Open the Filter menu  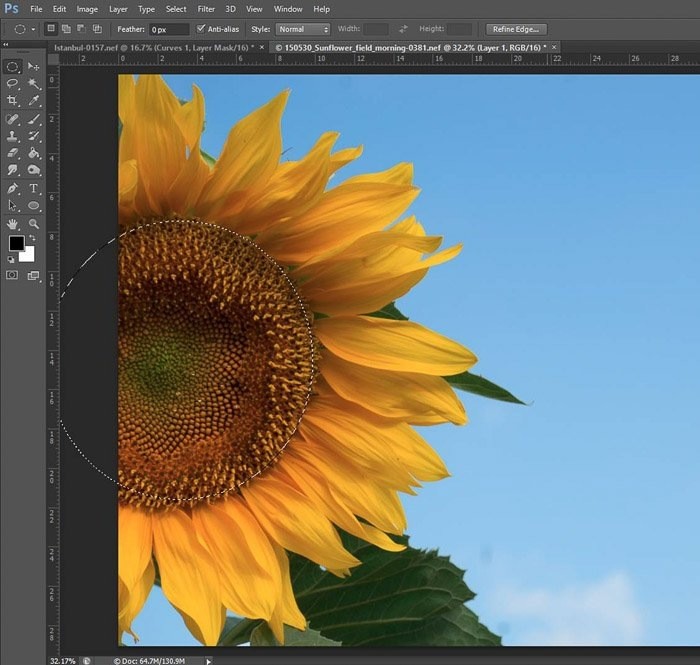pos(206,9)
